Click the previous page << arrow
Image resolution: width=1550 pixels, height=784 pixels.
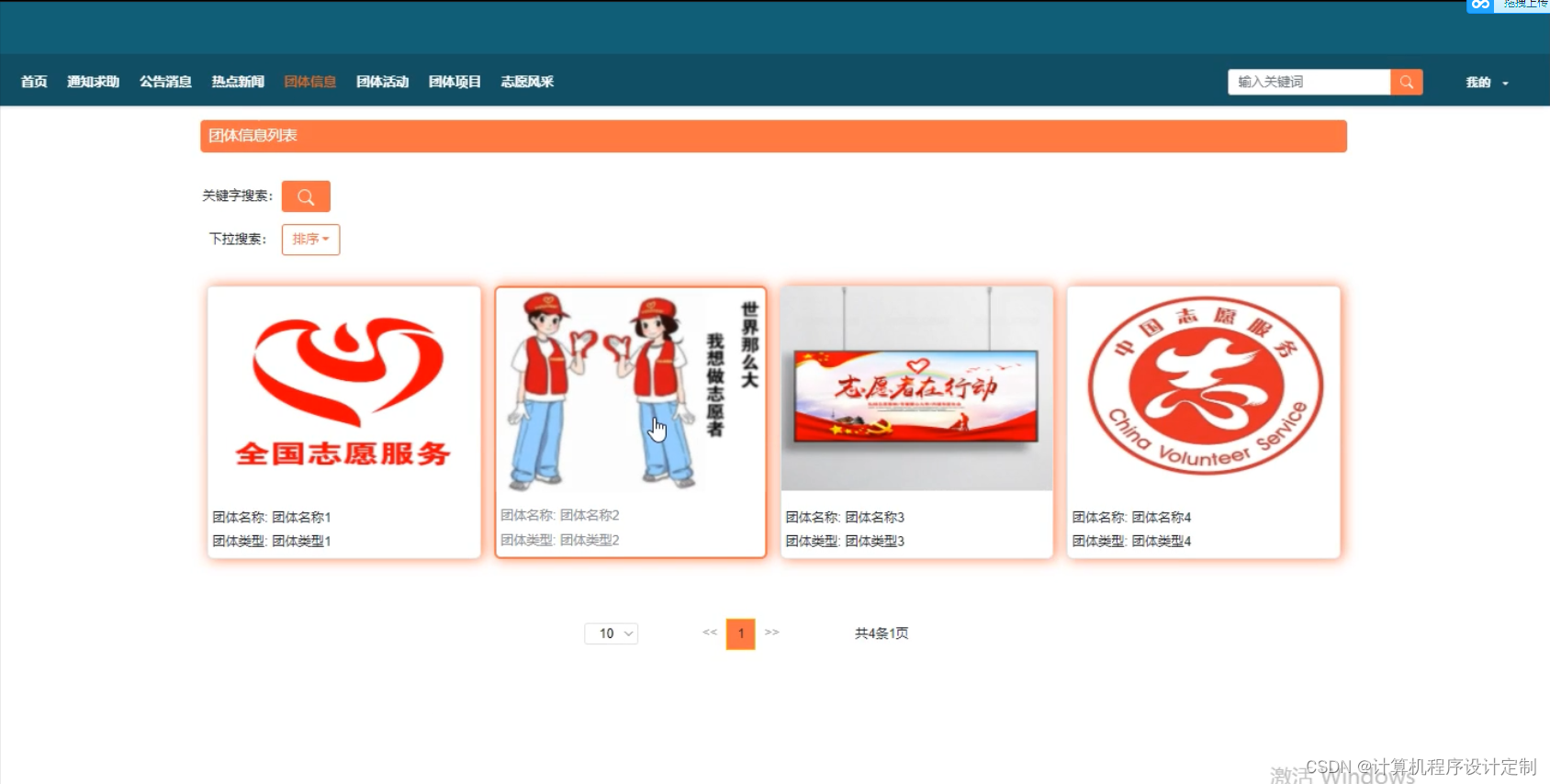pyautogui.click(x=710, y=633)
